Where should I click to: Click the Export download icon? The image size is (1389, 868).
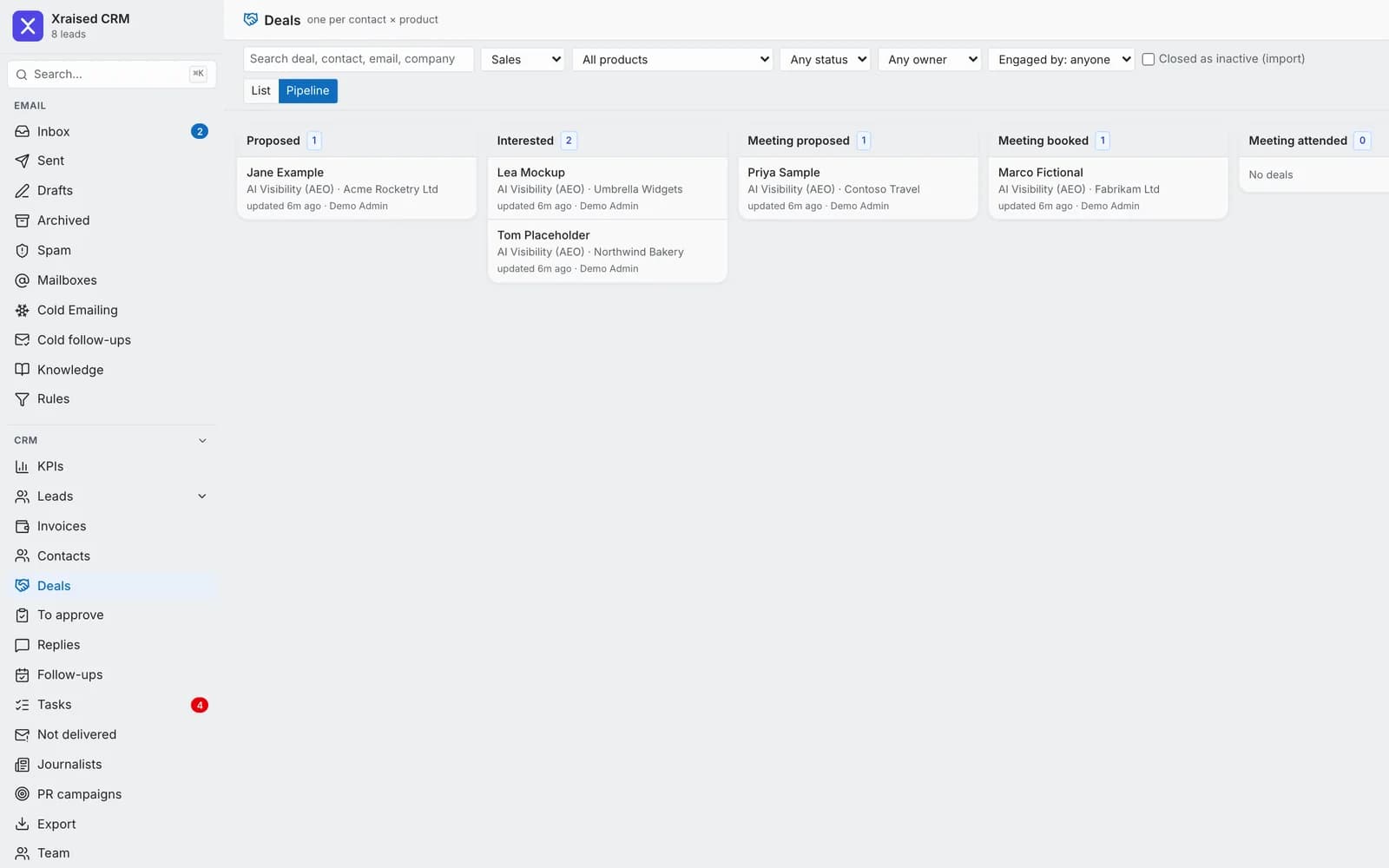(23, 824)
